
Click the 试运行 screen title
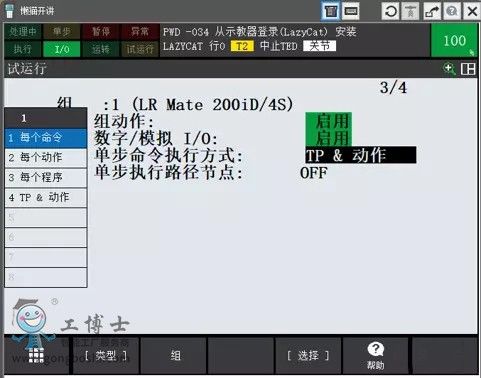[27, 69]
